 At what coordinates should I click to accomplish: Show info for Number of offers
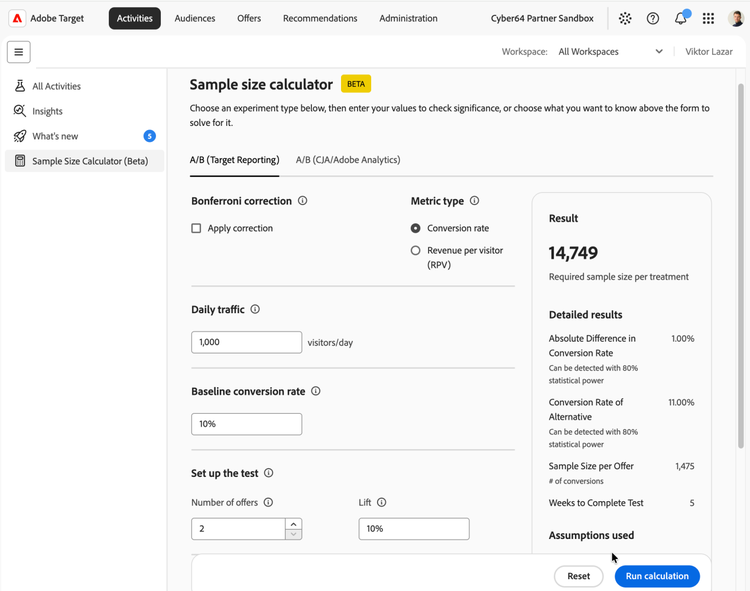[x=268, y=502]
